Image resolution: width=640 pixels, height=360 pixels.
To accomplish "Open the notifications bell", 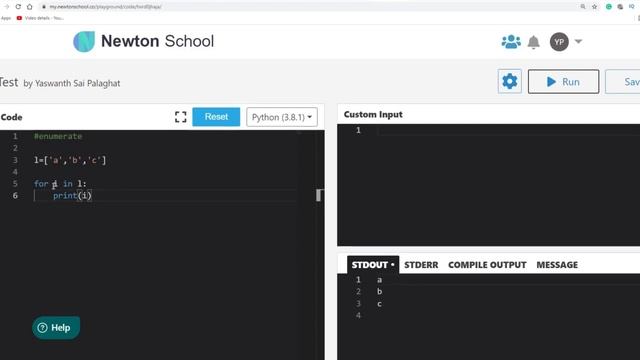I will (x=533, y=42).
